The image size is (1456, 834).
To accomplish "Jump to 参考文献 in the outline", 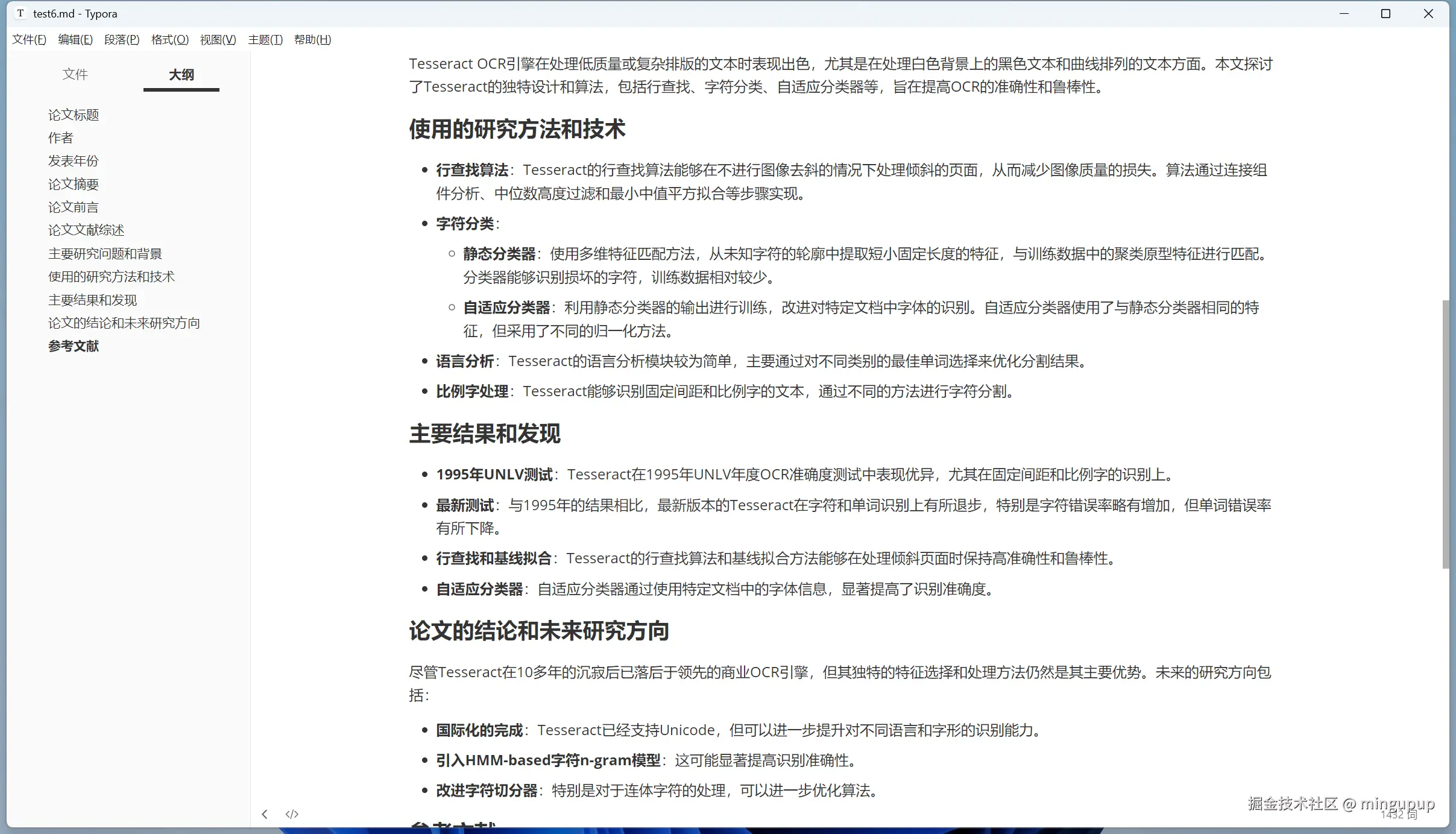I will [x=74, y=346].
